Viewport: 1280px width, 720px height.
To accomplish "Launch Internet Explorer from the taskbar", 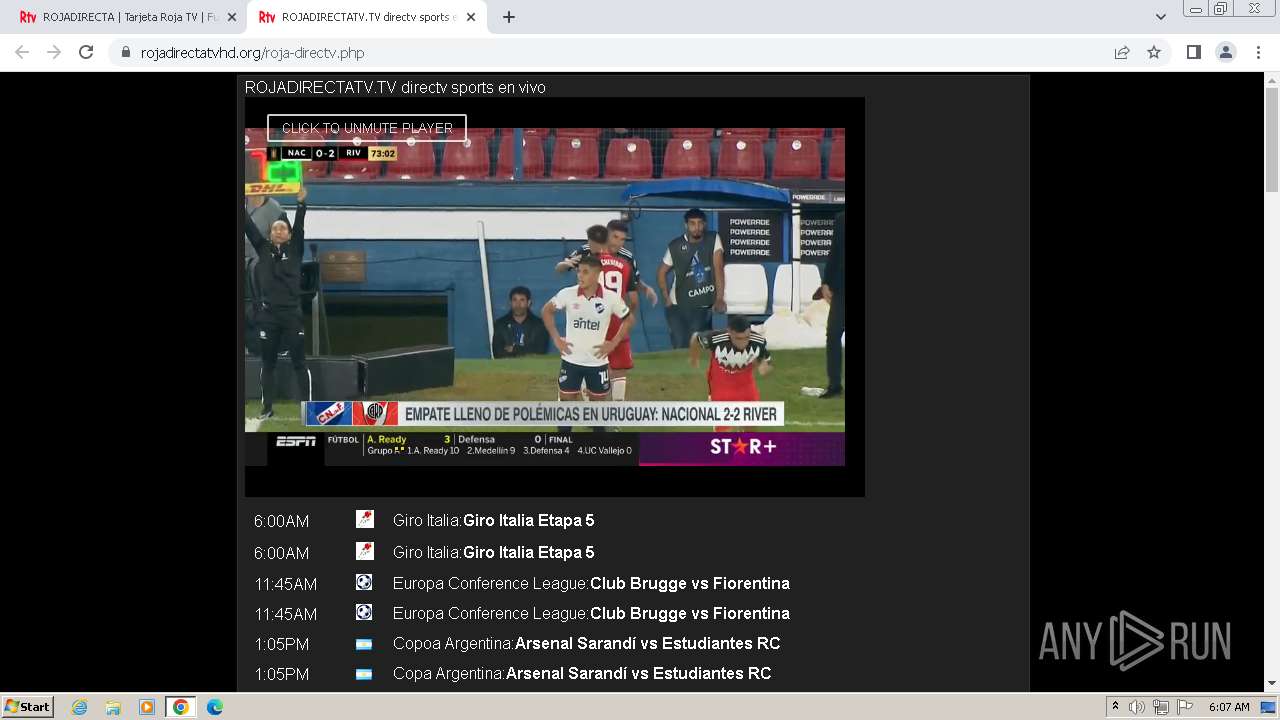I will click(x=79, y=707).
